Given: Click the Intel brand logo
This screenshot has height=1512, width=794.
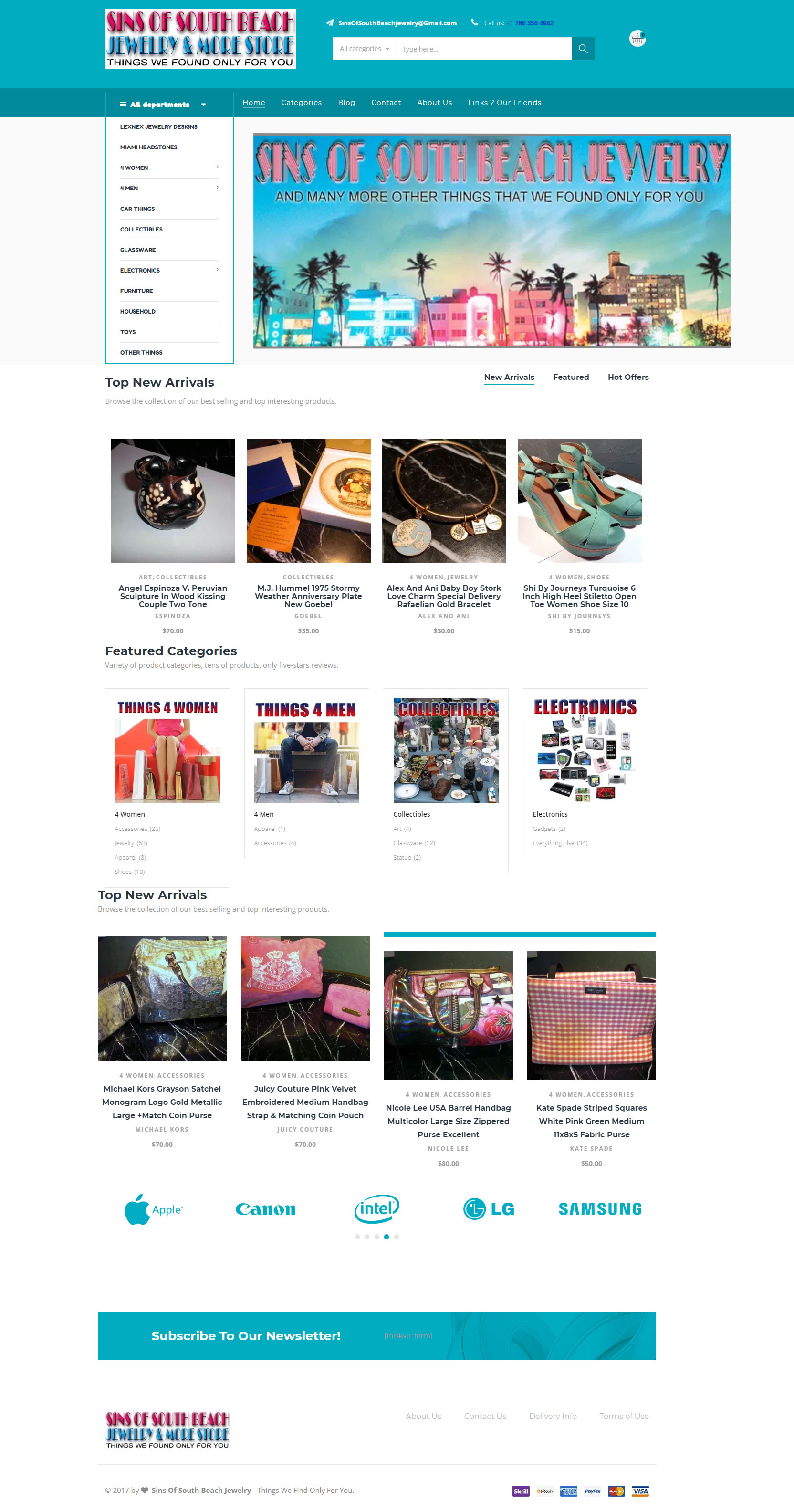Looking at the screenshot, I should (x=377, y=1208).
